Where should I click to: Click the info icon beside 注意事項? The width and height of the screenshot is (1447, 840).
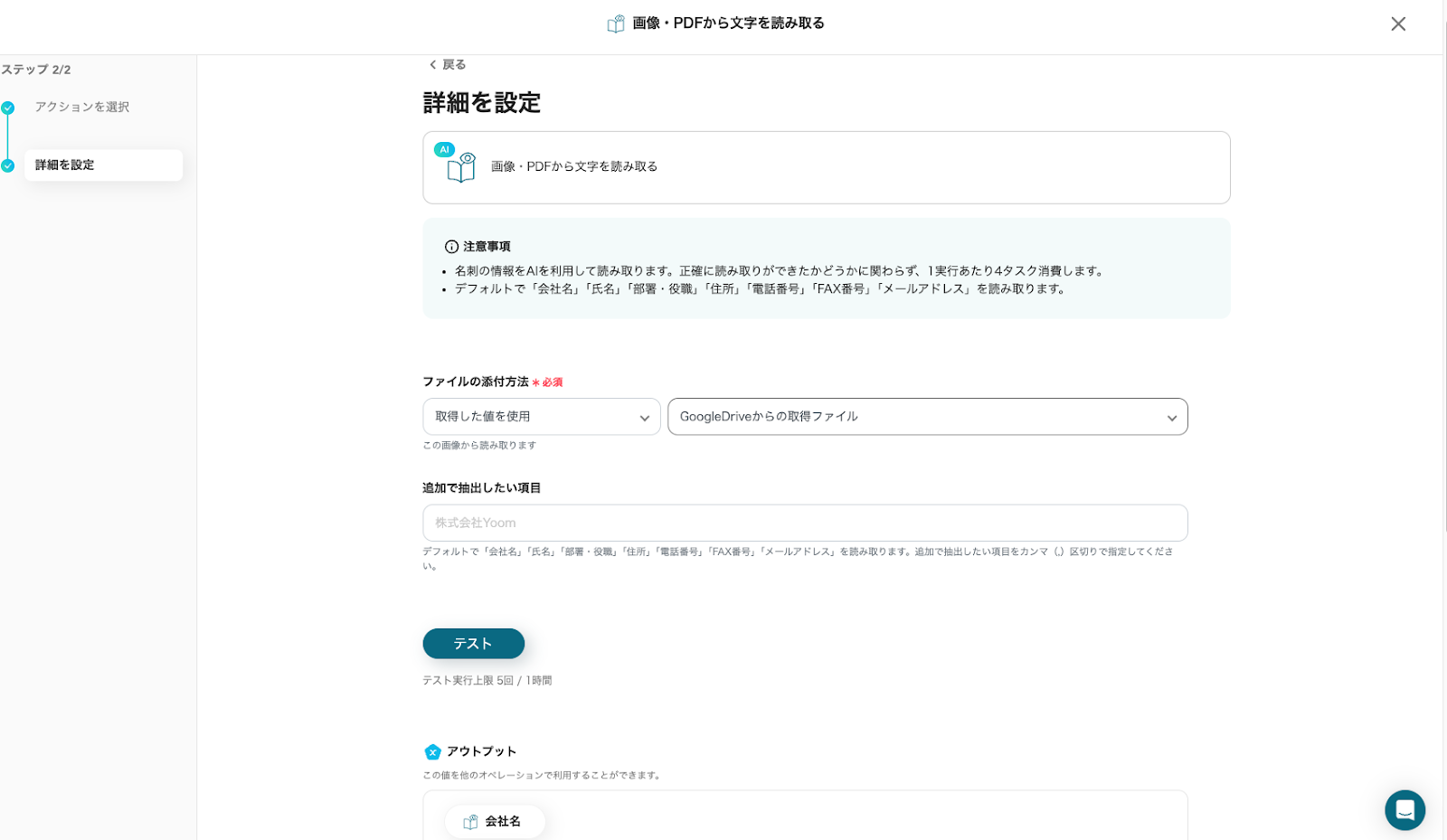(451, 247)
